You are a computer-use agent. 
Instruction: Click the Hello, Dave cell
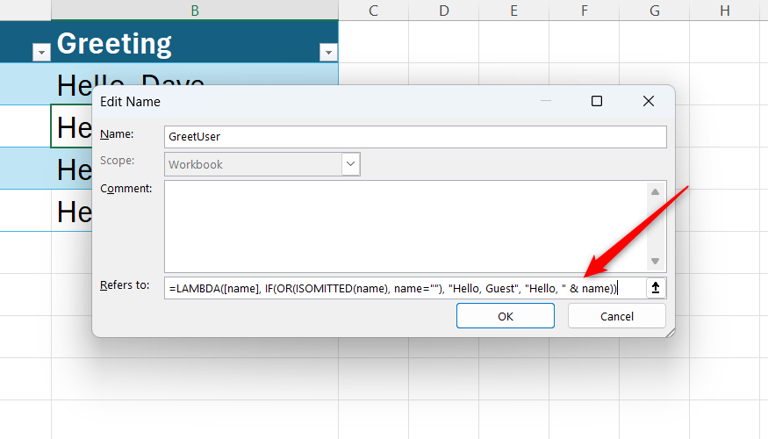(194, 74)
